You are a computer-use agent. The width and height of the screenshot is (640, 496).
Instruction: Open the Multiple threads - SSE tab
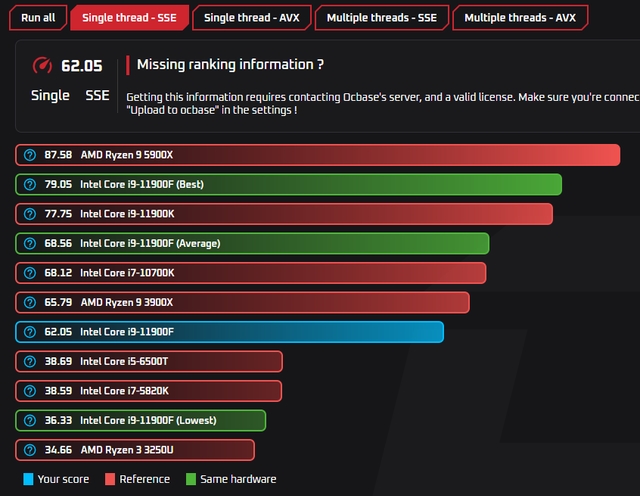click(382, 18)
